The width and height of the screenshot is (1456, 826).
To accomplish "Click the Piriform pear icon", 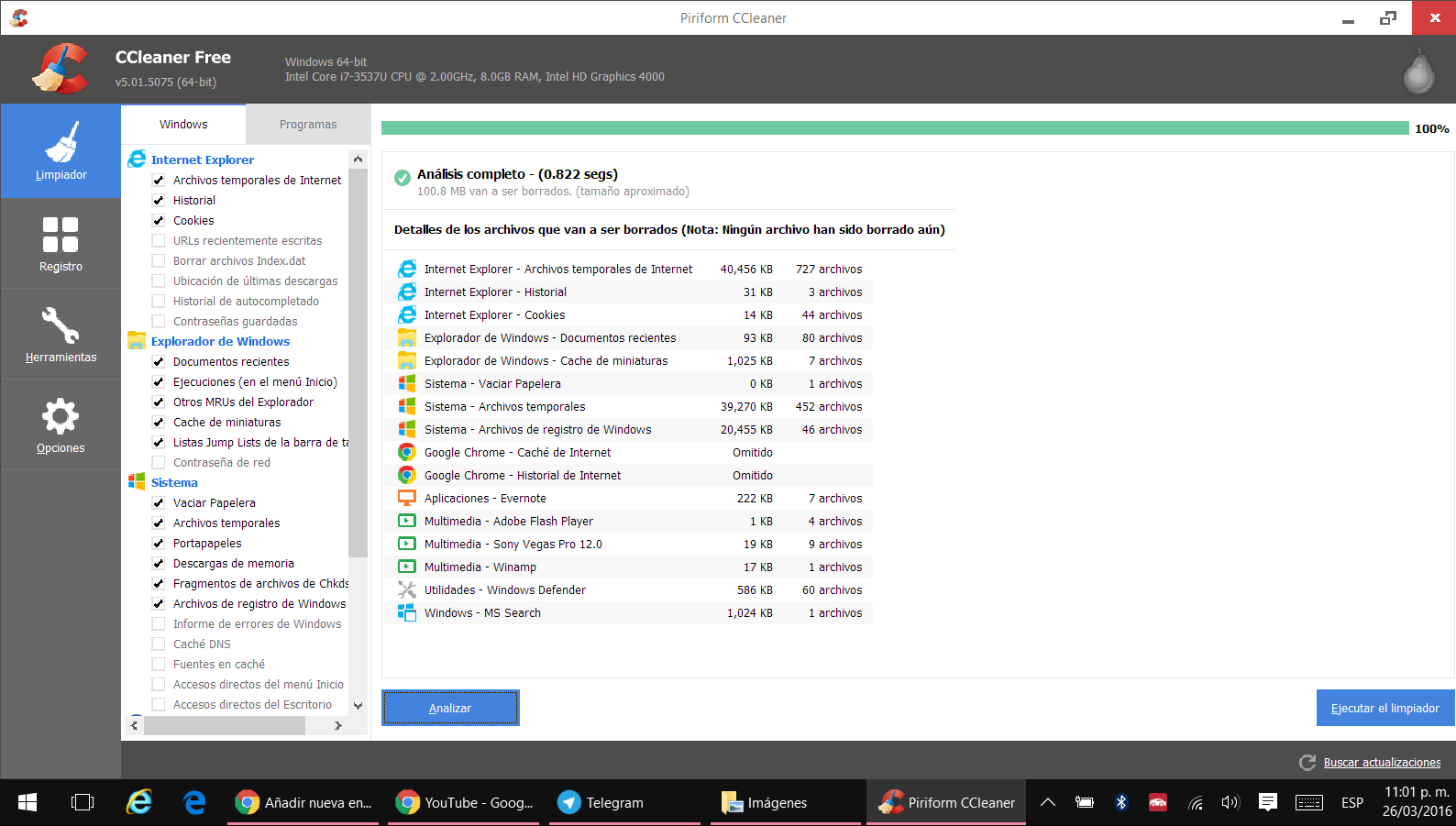I will [1418, 71].
